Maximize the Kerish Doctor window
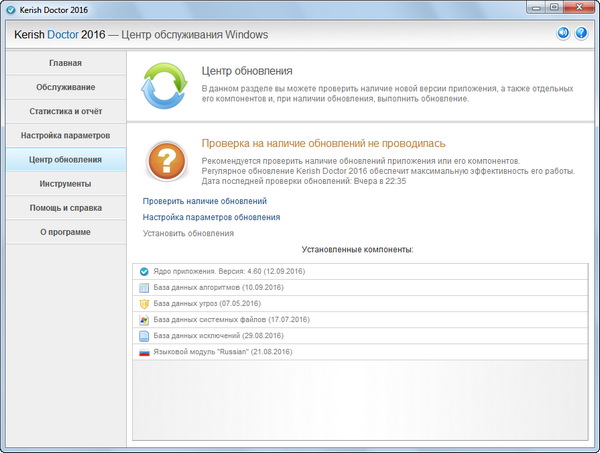This screenshot has height=453, width=600. (554, 7)
